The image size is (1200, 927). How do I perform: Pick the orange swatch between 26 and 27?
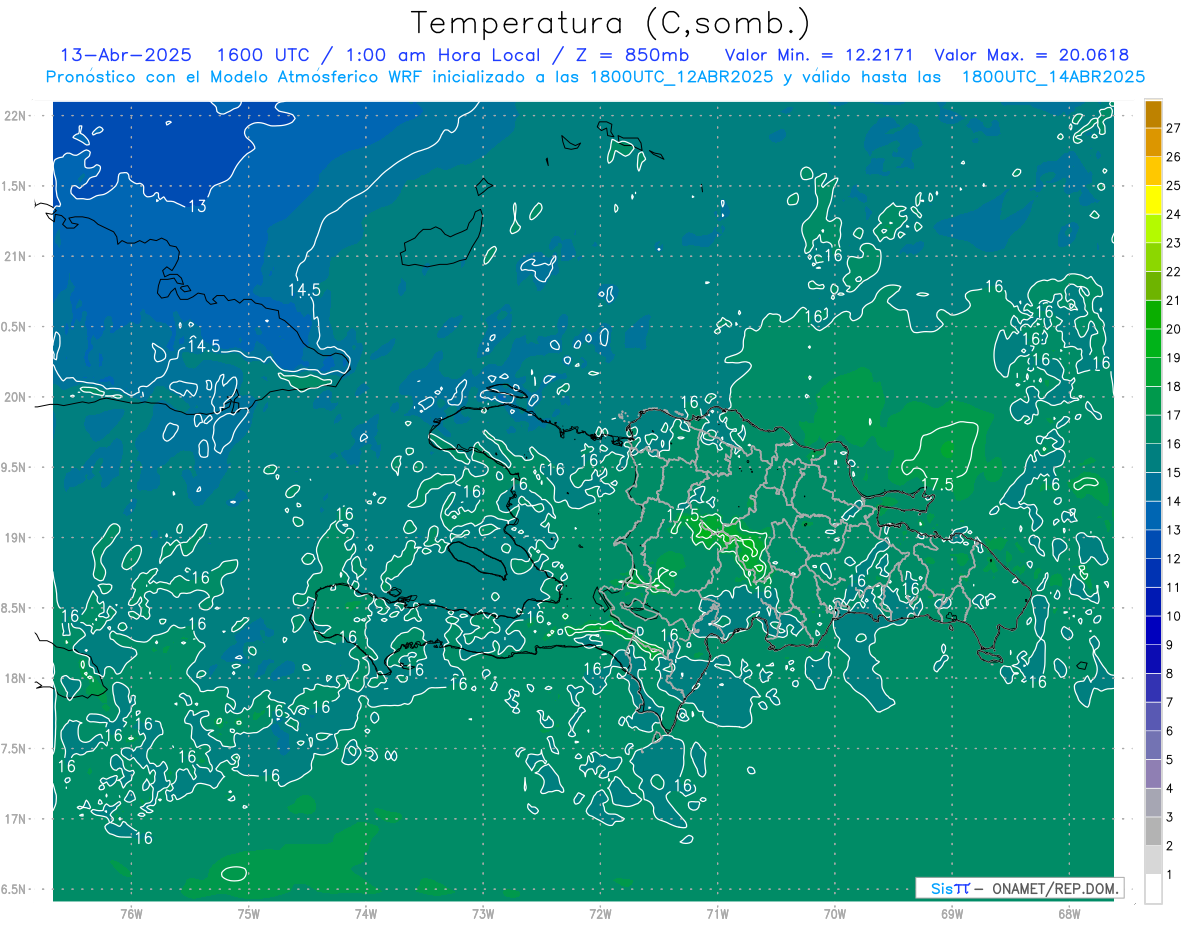pos(1153,143)
